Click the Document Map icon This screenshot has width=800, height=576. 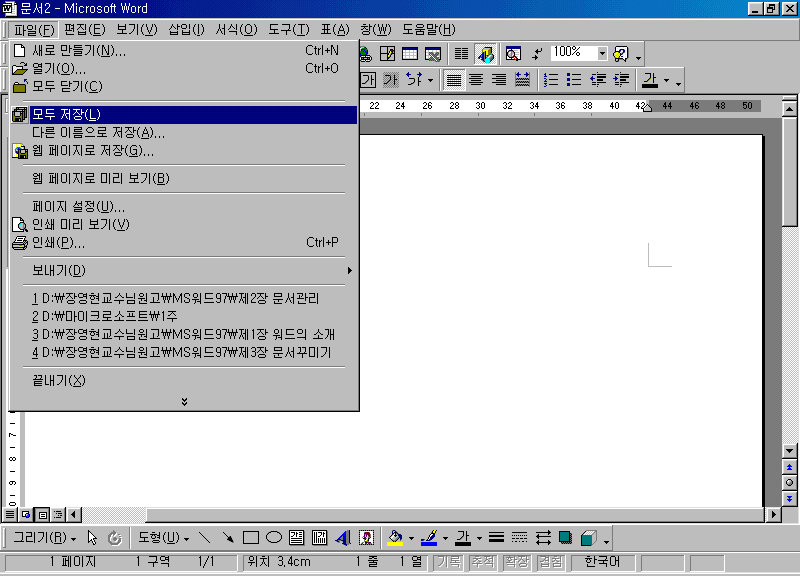(513, 54)
